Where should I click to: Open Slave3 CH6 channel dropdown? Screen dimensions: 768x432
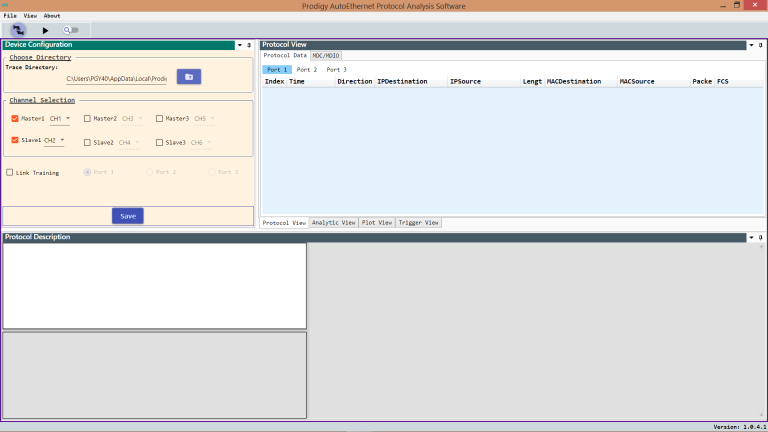201,143
